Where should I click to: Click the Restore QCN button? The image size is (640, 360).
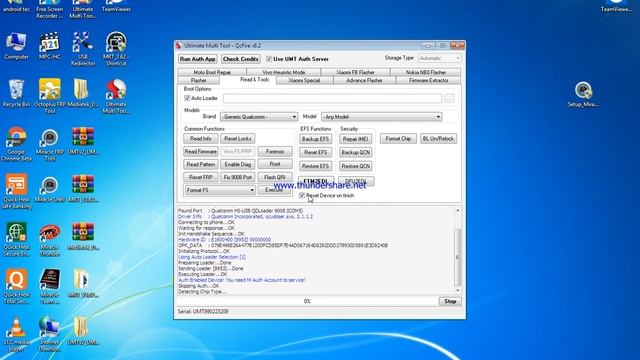(356, 166)
